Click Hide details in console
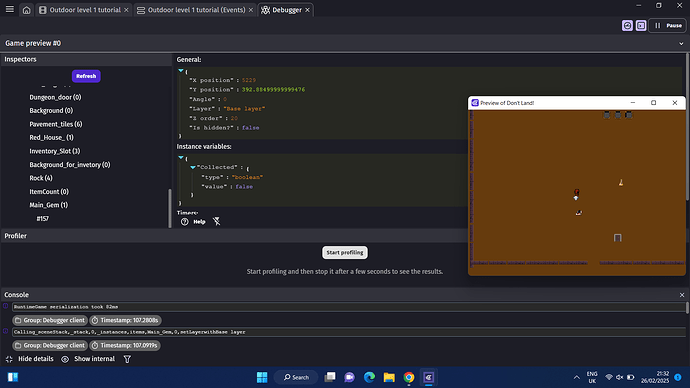690x388 pixels. coord(29,359)
